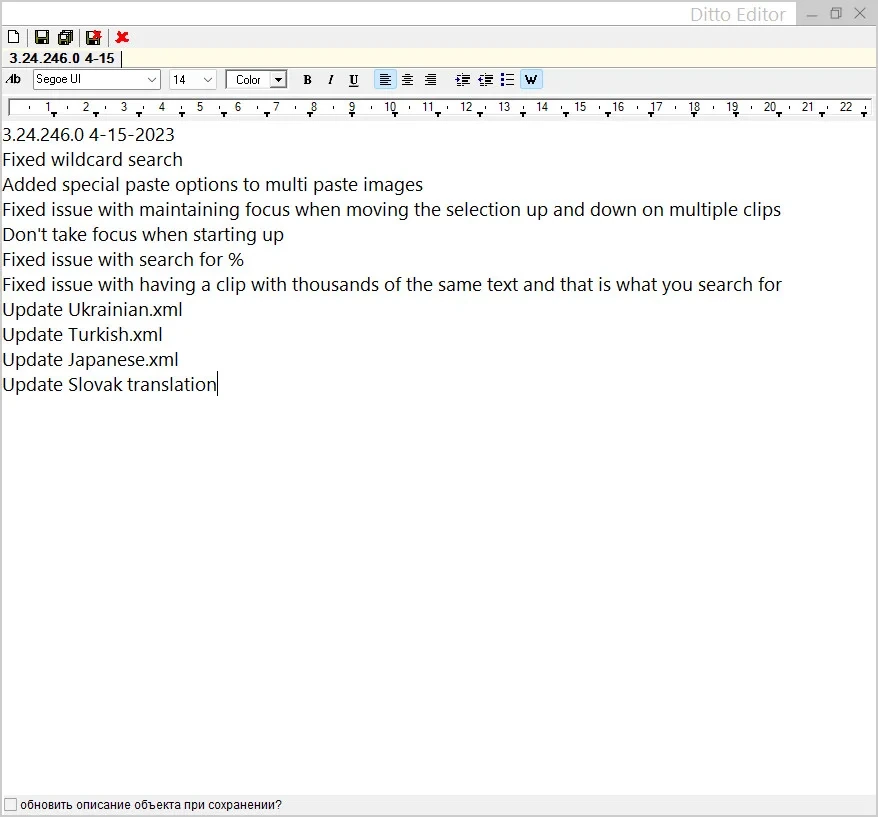Click the text 'Update Turkish.xml'
Screen dimensions: 878x817
coord(82,335)
